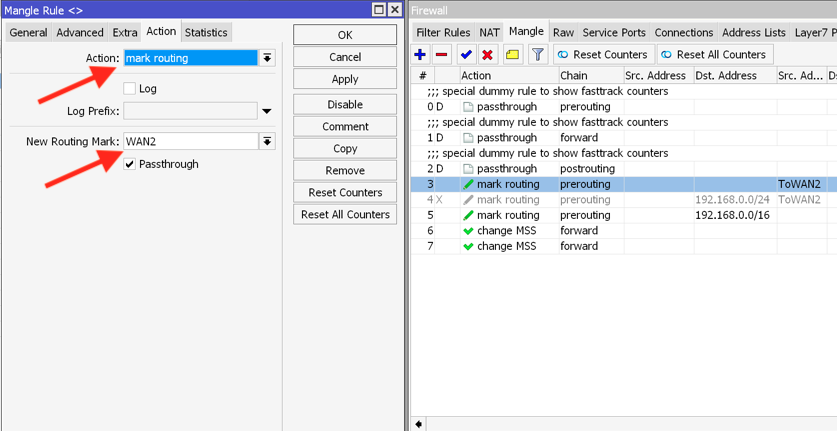Click the Reset All Counters toolbar button
Screen dimensions: 837x431
pyautogui.click(x=713, y=55)
